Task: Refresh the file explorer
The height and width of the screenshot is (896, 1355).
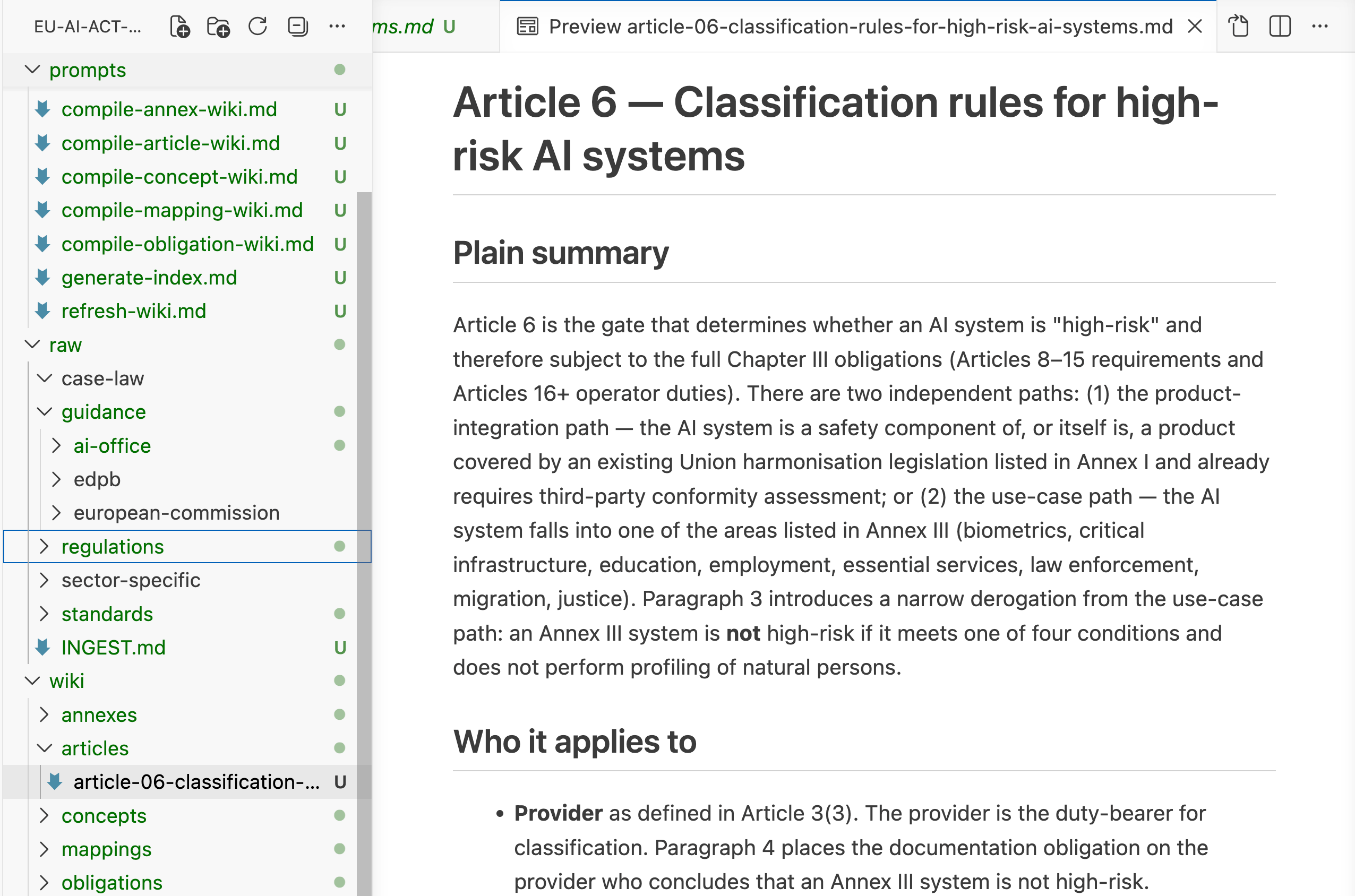Action: [x=258, y=27]
